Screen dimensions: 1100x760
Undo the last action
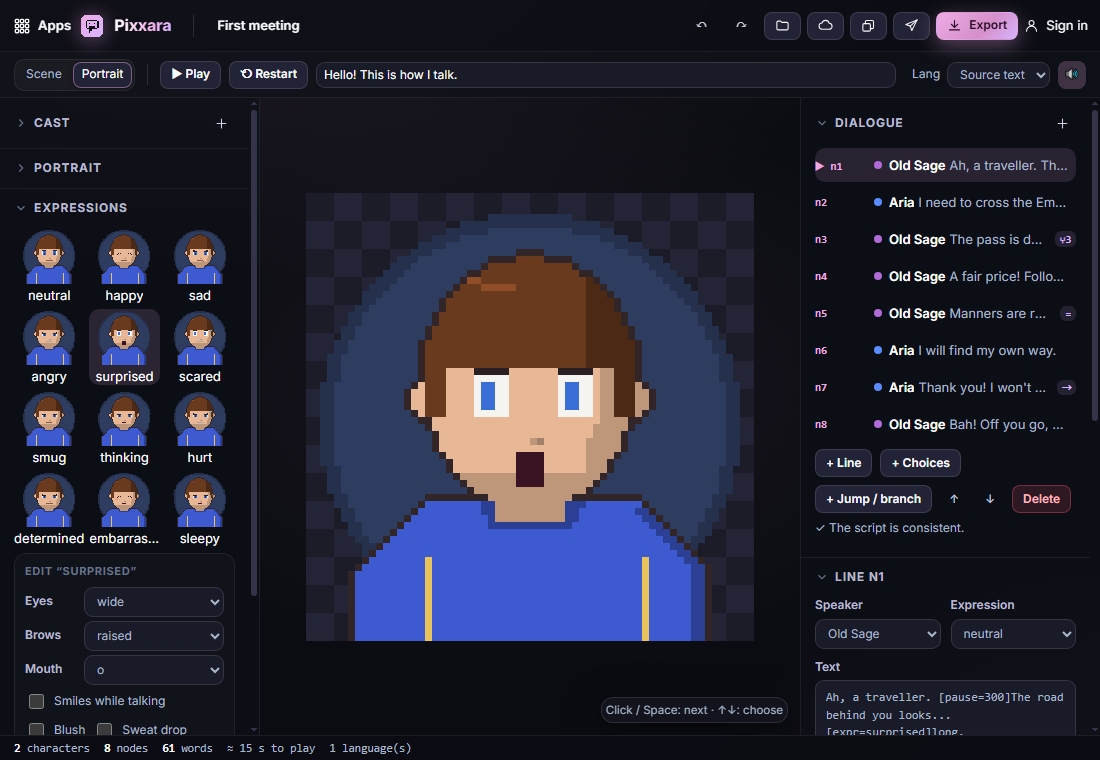702,26
